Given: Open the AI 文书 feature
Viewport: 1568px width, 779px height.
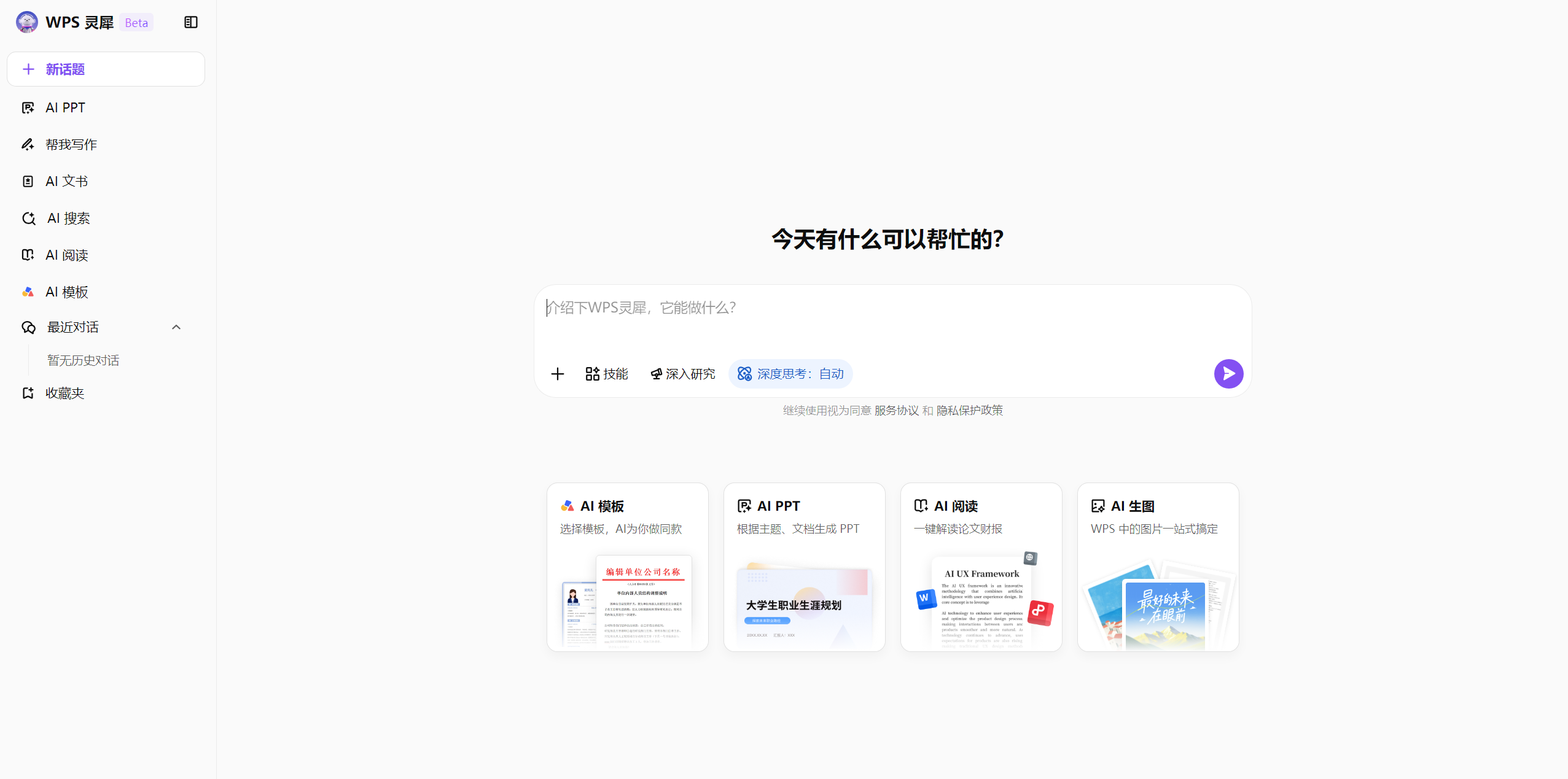Looking at the screenshot, I should pos(66,180).
